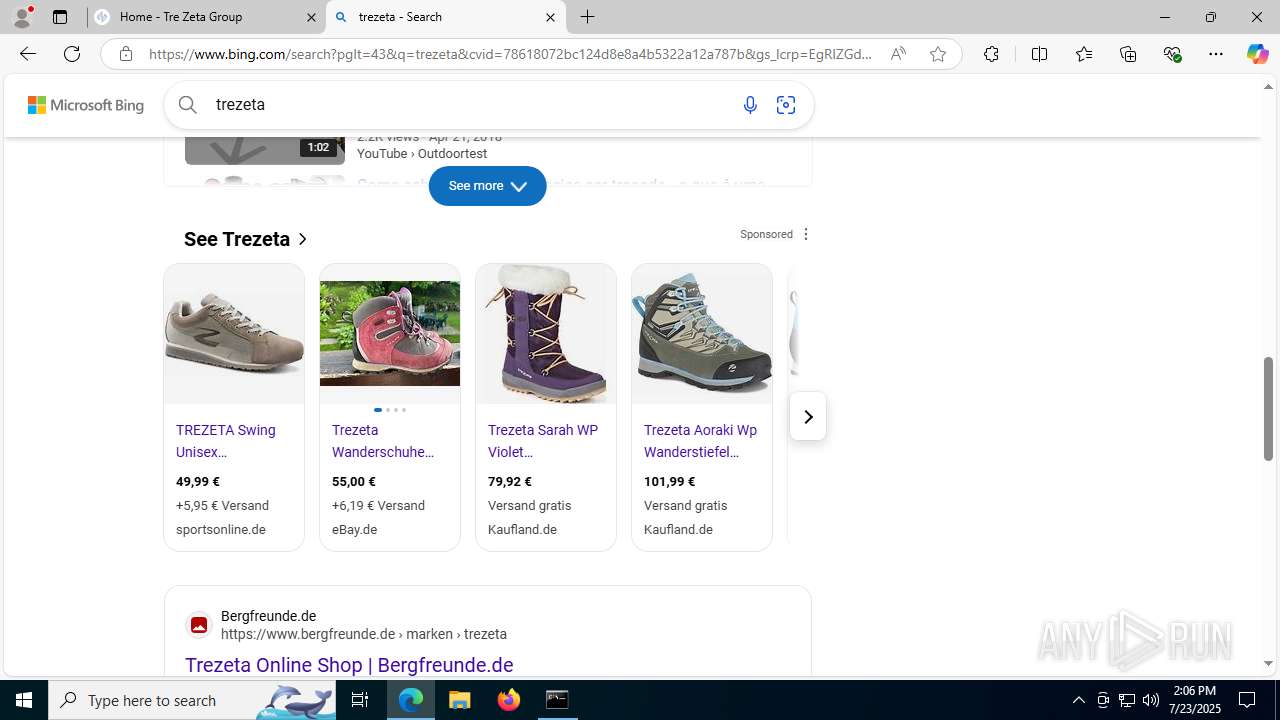1280x720 pixels.
Task: Open the notification center icon
Action: pos(1247,700)
